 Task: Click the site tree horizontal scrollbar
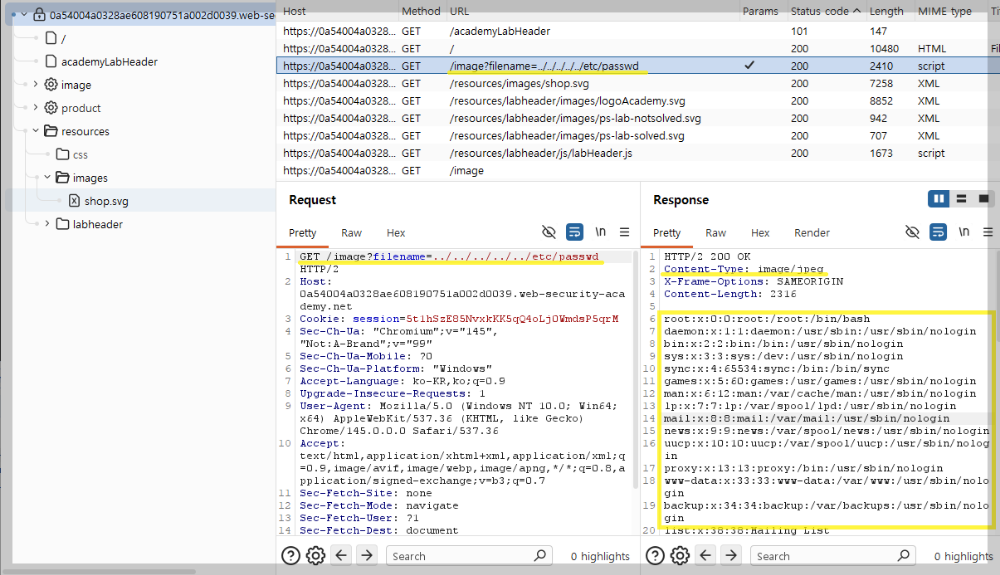pos(99,571)
